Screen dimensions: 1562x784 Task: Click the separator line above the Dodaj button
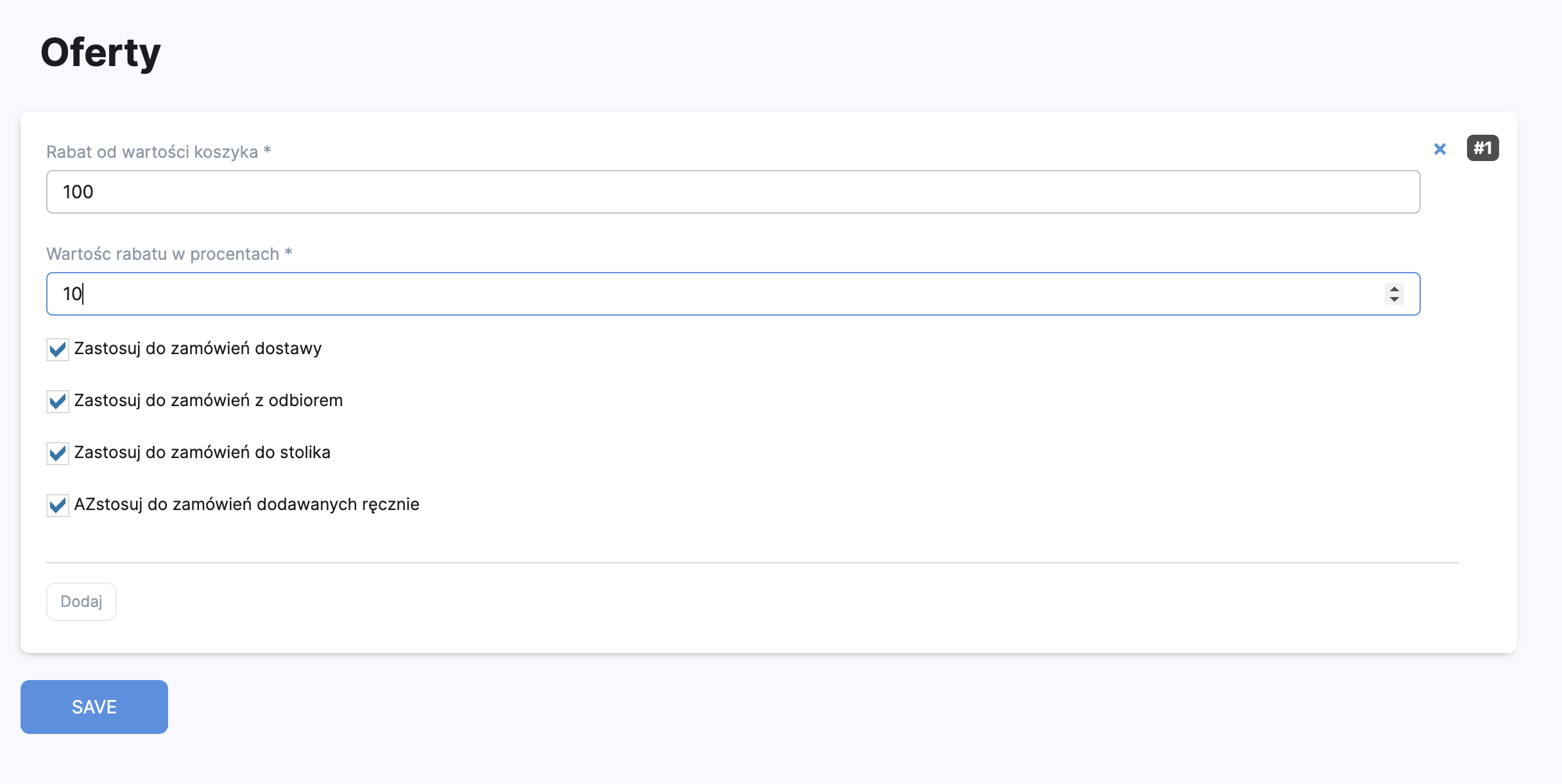click(752, 563)
